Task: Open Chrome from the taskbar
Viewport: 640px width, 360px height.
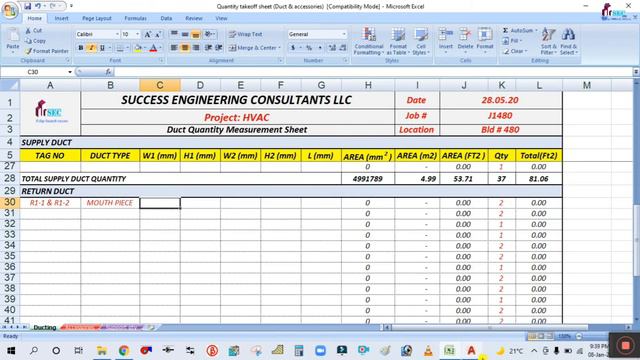Action: pos(124,351)
